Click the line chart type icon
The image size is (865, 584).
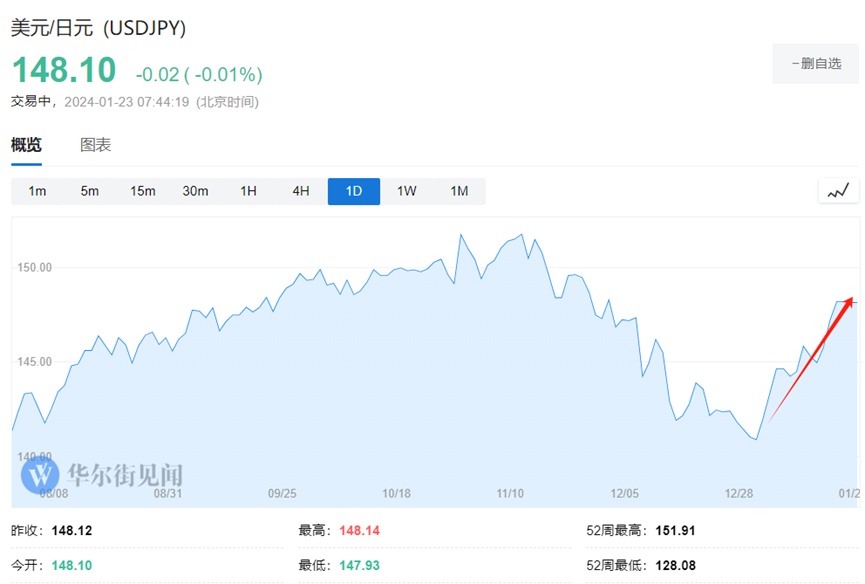(838, 190)
